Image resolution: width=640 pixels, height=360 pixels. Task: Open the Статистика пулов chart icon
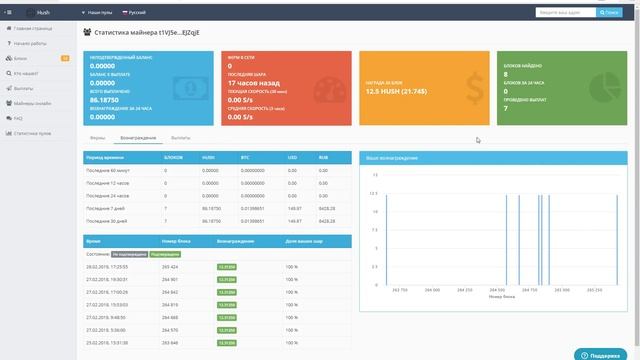(9, 133)
